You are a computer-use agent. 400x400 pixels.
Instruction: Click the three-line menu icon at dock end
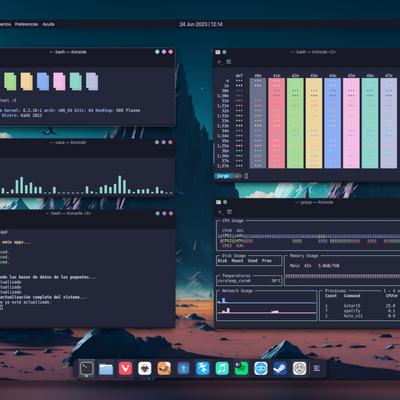pyautogui.click(x=317, y=368)
